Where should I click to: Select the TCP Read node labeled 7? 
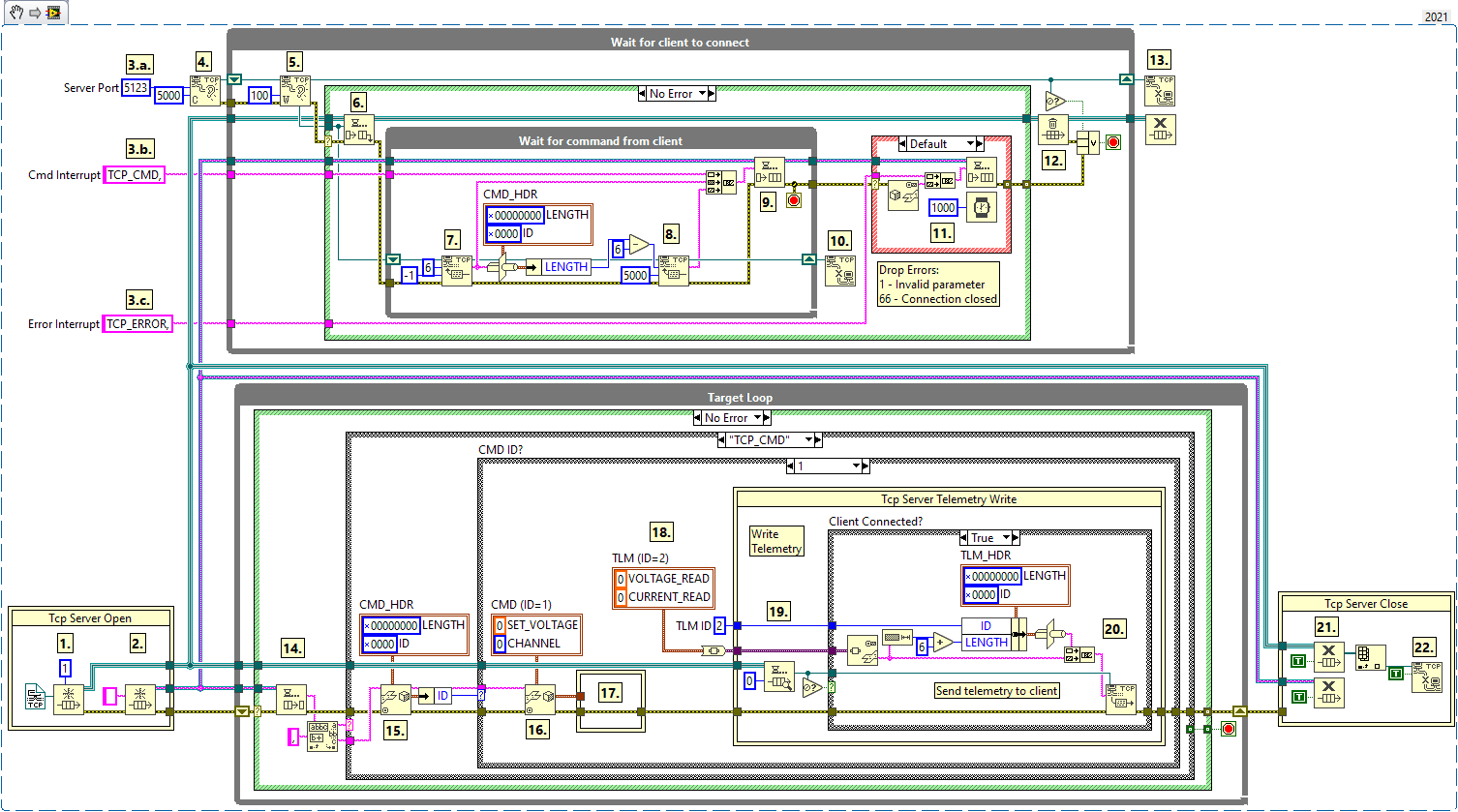click(x=457, y=270)
